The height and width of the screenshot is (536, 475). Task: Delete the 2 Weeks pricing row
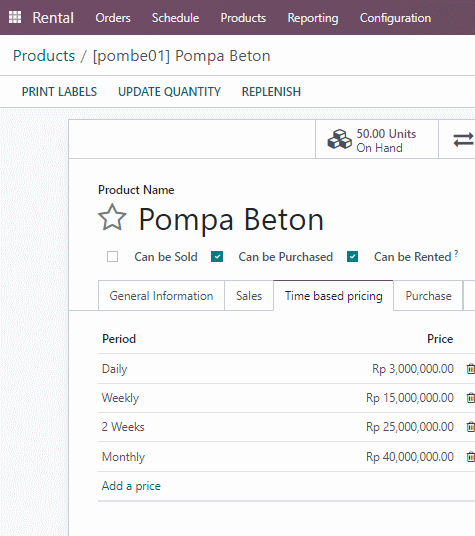470,427
